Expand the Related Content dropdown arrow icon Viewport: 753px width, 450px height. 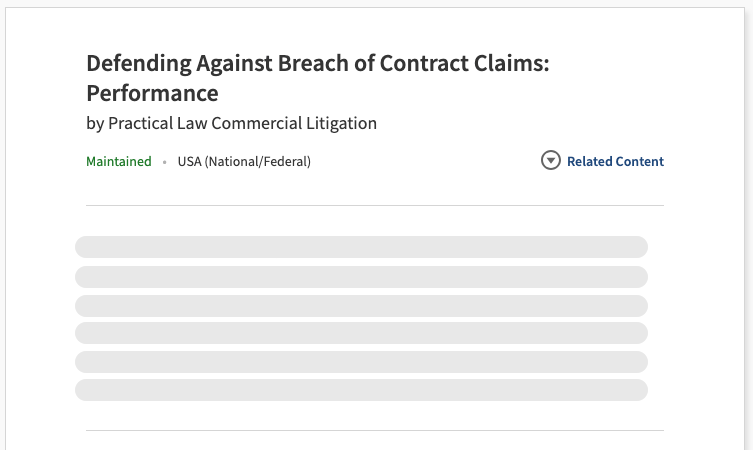[551, 161]
